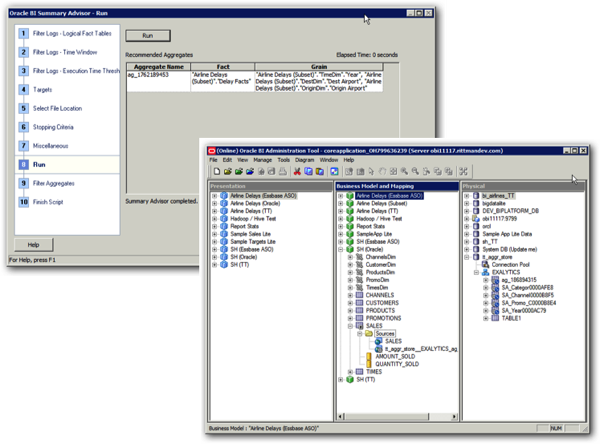The height and width of the screenshot is (444, 600).
Task: Select DEV_BIPLATFORM_DB physical database
Action: pyautogui.click(x=510, y=211)
